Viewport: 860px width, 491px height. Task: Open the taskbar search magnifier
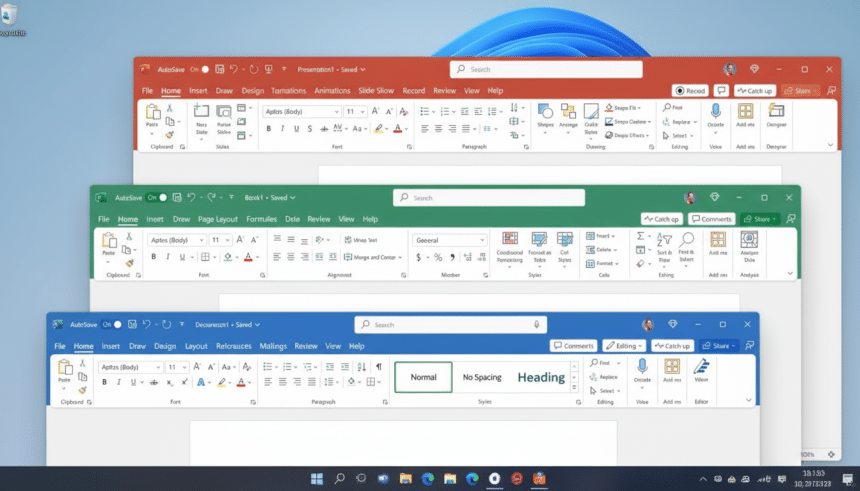(x=340, y=478)
